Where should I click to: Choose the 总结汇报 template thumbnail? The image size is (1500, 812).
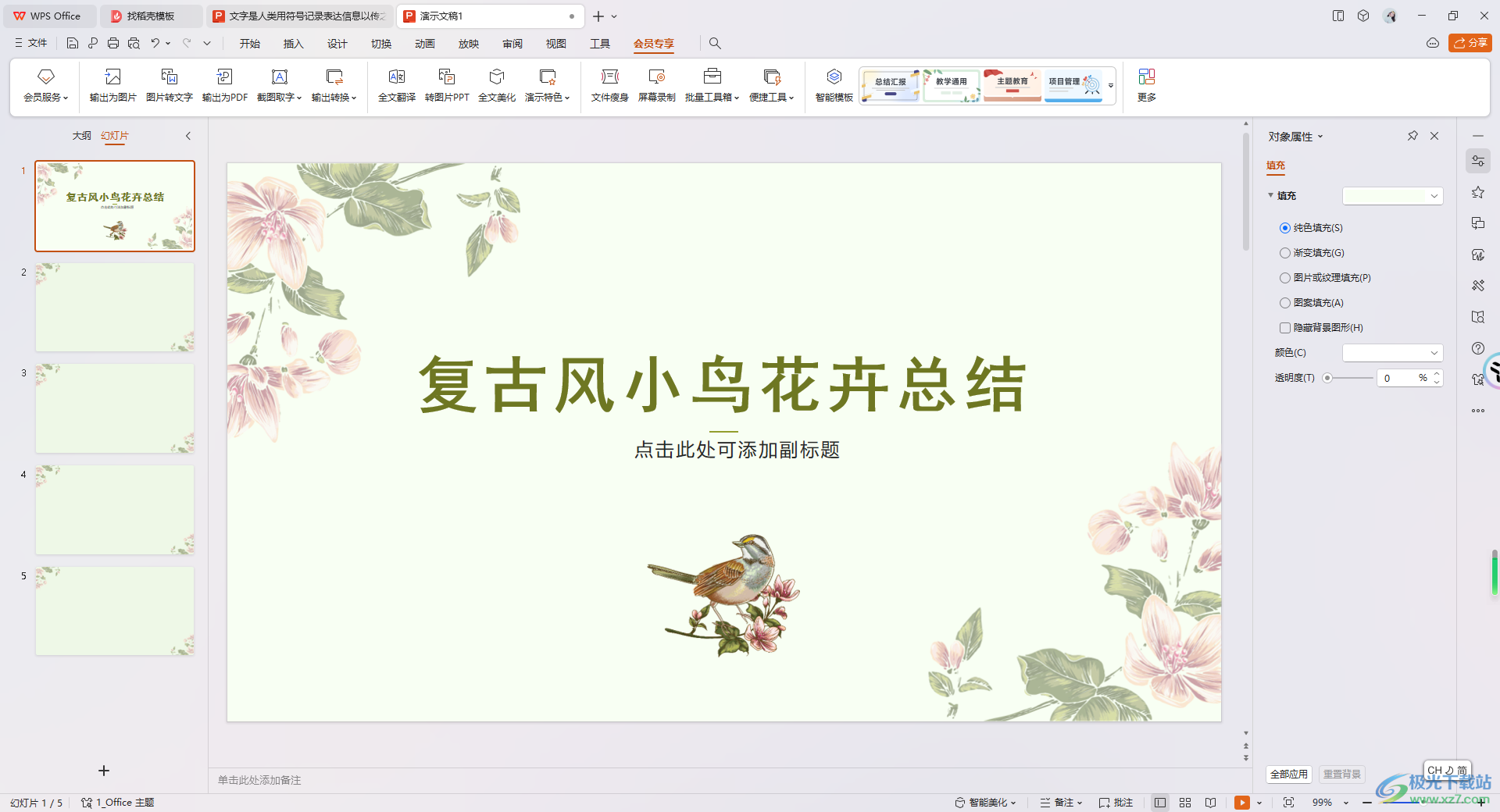pyautogui.click(x=891, y=85)
